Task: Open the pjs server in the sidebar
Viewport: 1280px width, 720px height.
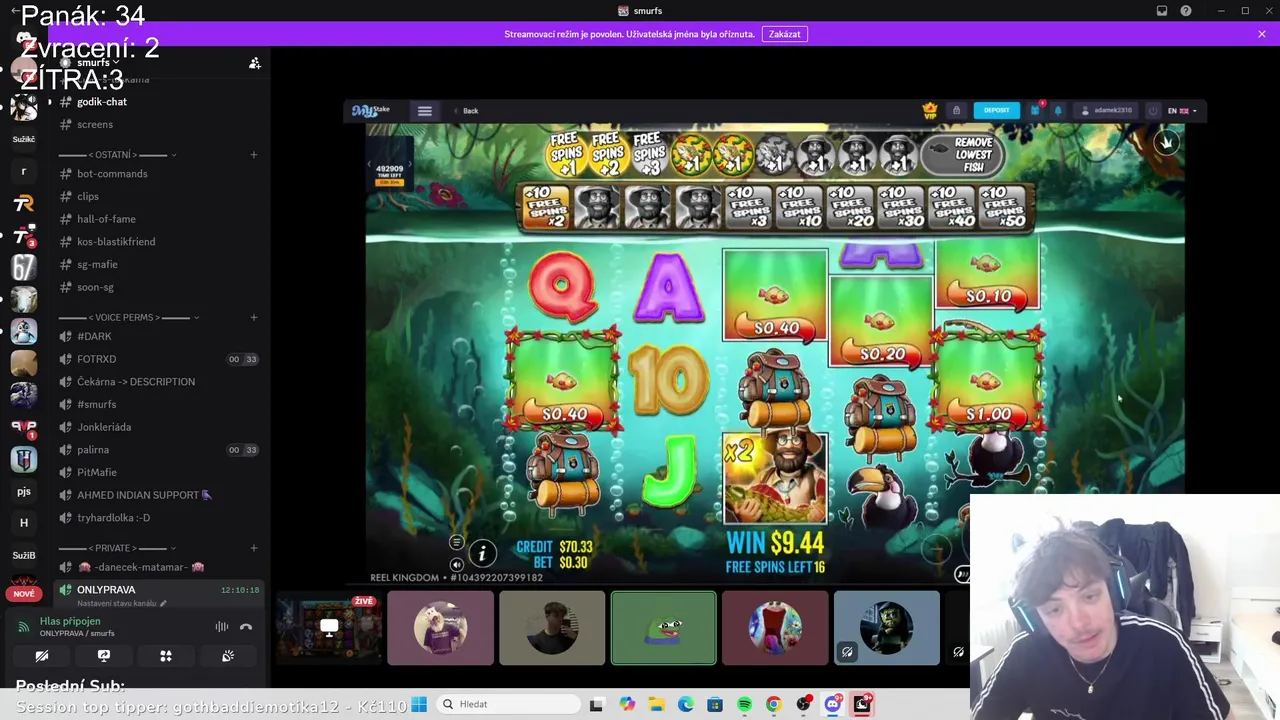Action: point(24,491)
